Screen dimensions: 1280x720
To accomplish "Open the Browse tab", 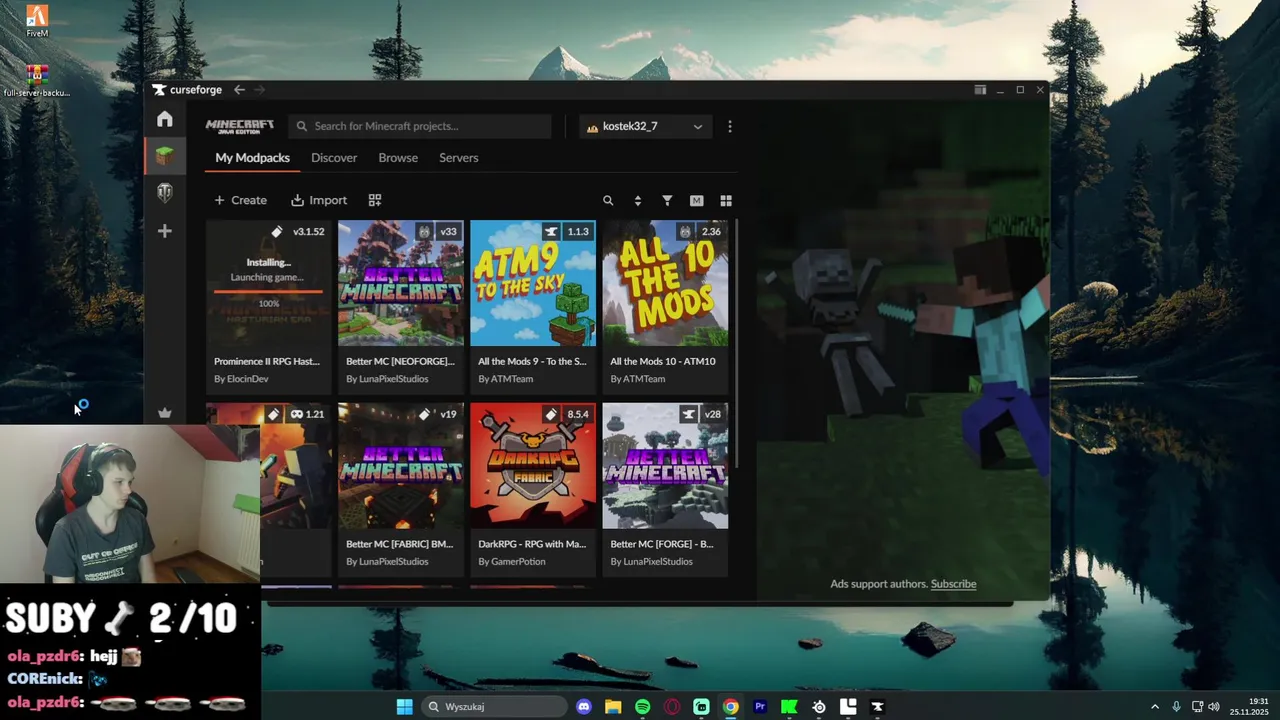I will point(398,158).
